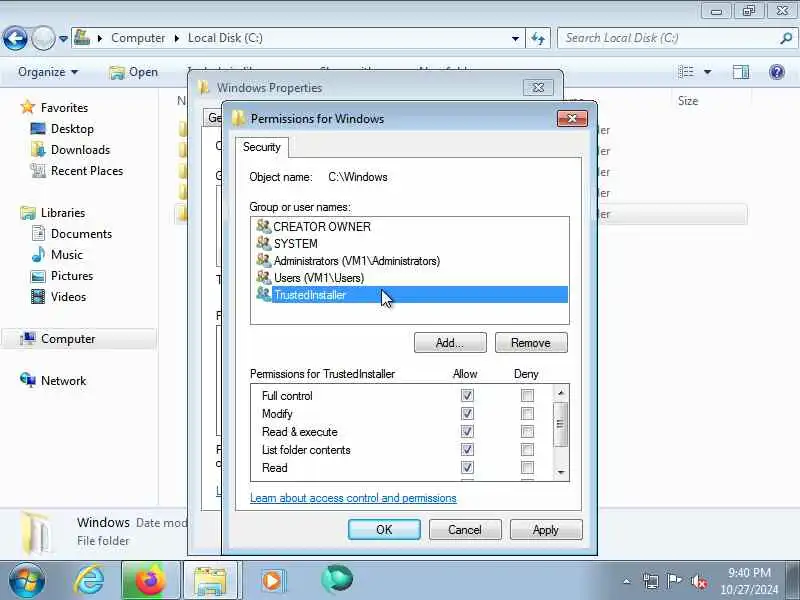The image size is (800, 600).
Task: Open the address bar history dropdown
Action: click(515, 38)
